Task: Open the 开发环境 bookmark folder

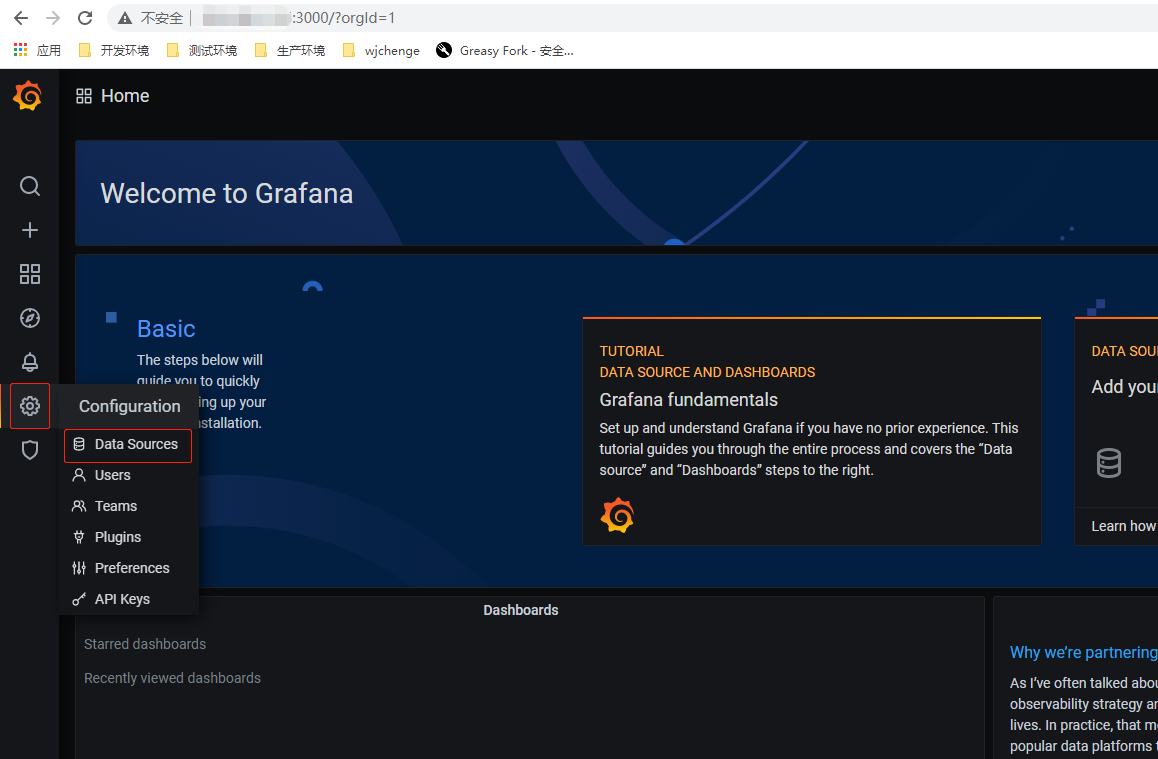Action: pos(114,50)
